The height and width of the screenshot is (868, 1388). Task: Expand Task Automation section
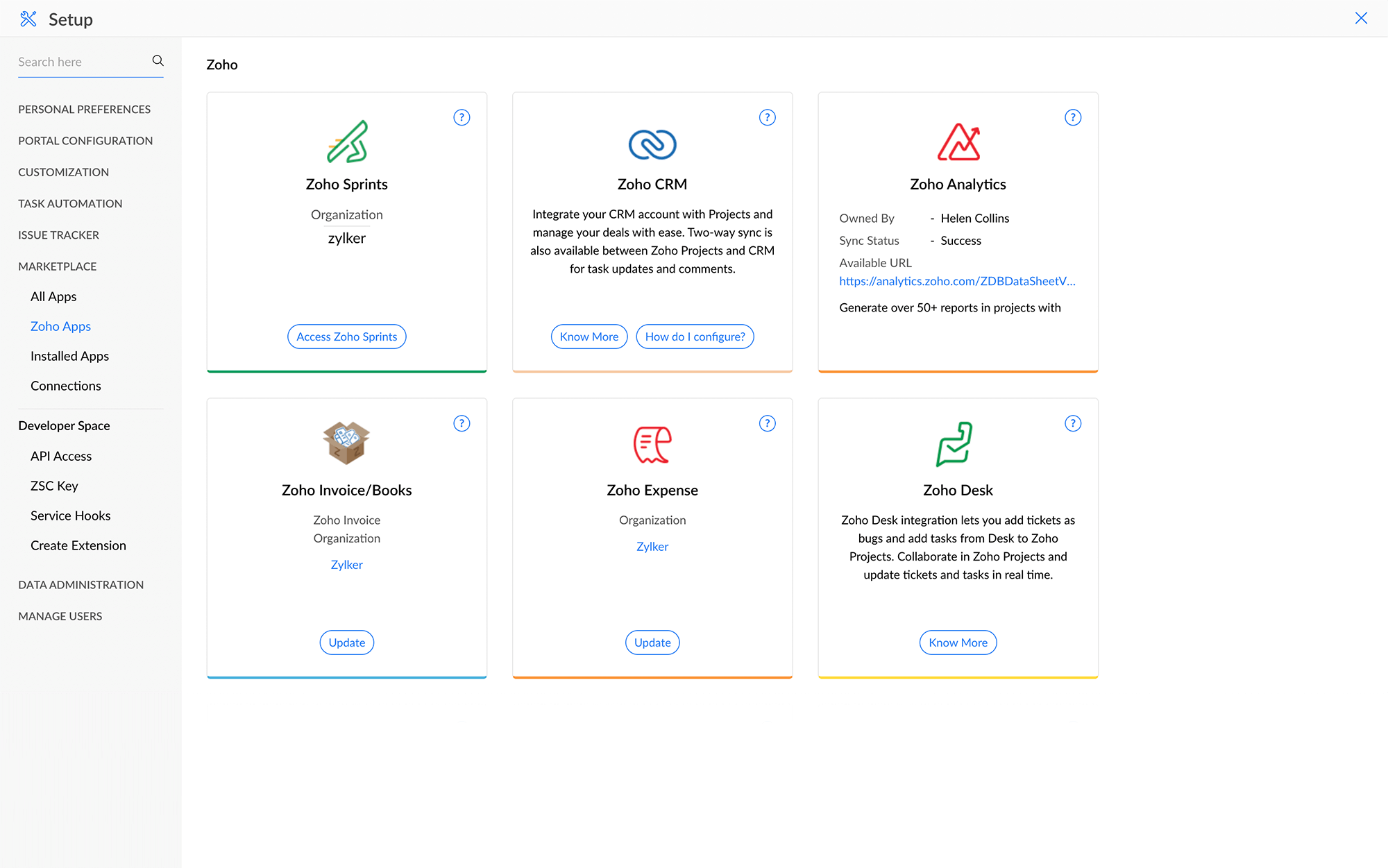pyautogui.click(x=70, y=203)
